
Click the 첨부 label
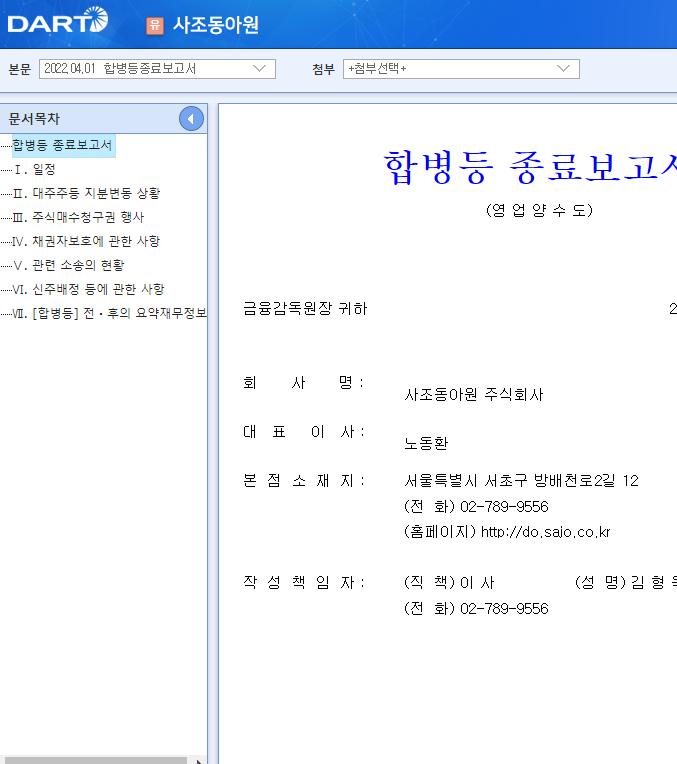(x=324, y=69)
